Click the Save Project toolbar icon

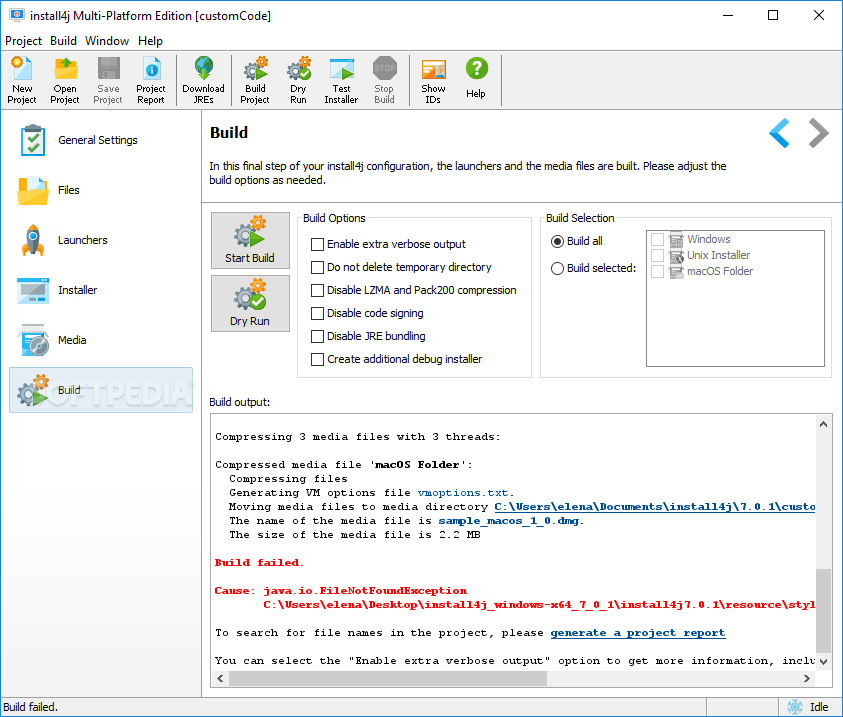point(108,80)
